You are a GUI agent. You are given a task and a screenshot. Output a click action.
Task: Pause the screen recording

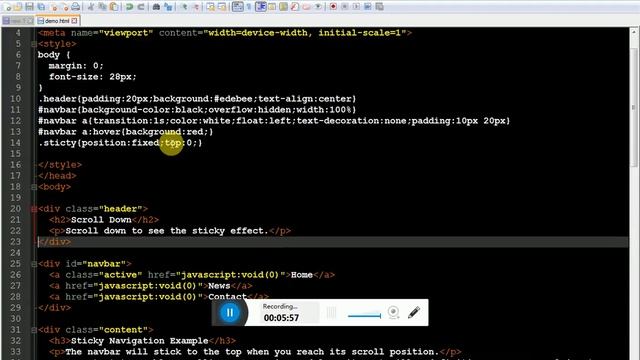click(x=229, y=313)
